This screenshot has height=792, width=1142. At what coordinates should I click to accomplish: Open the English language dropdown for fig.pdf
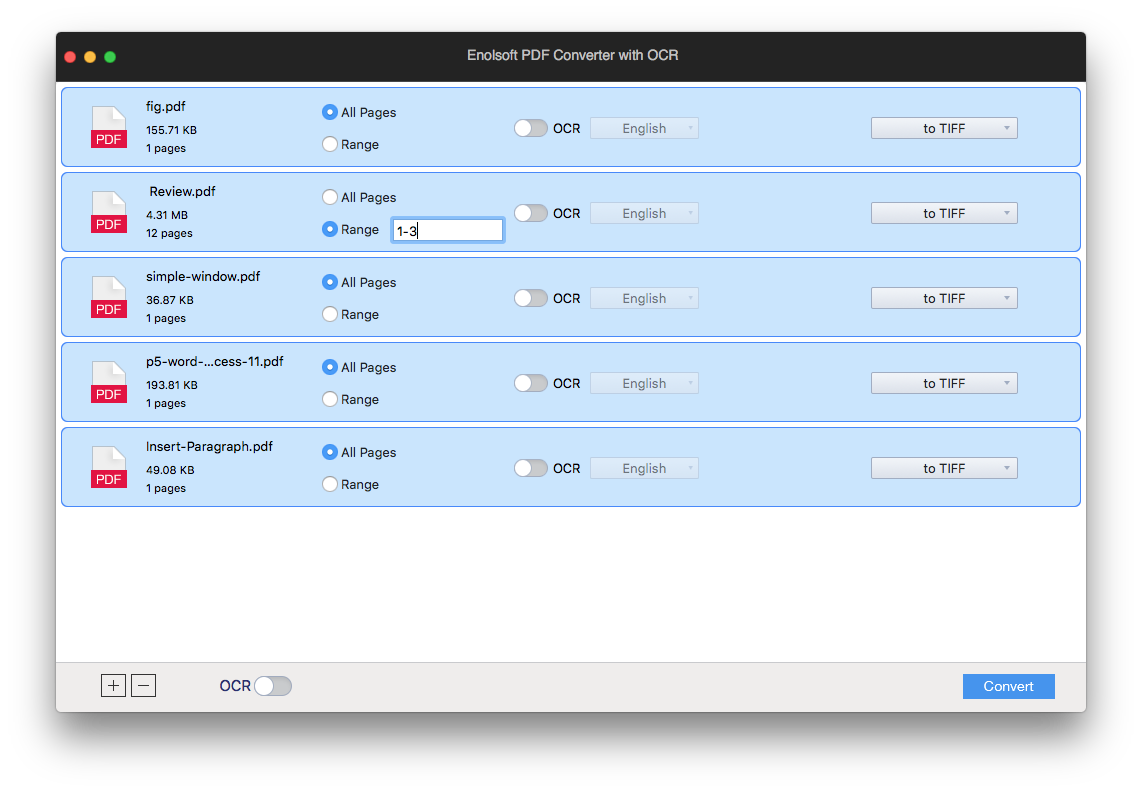[x=644, y=128]
